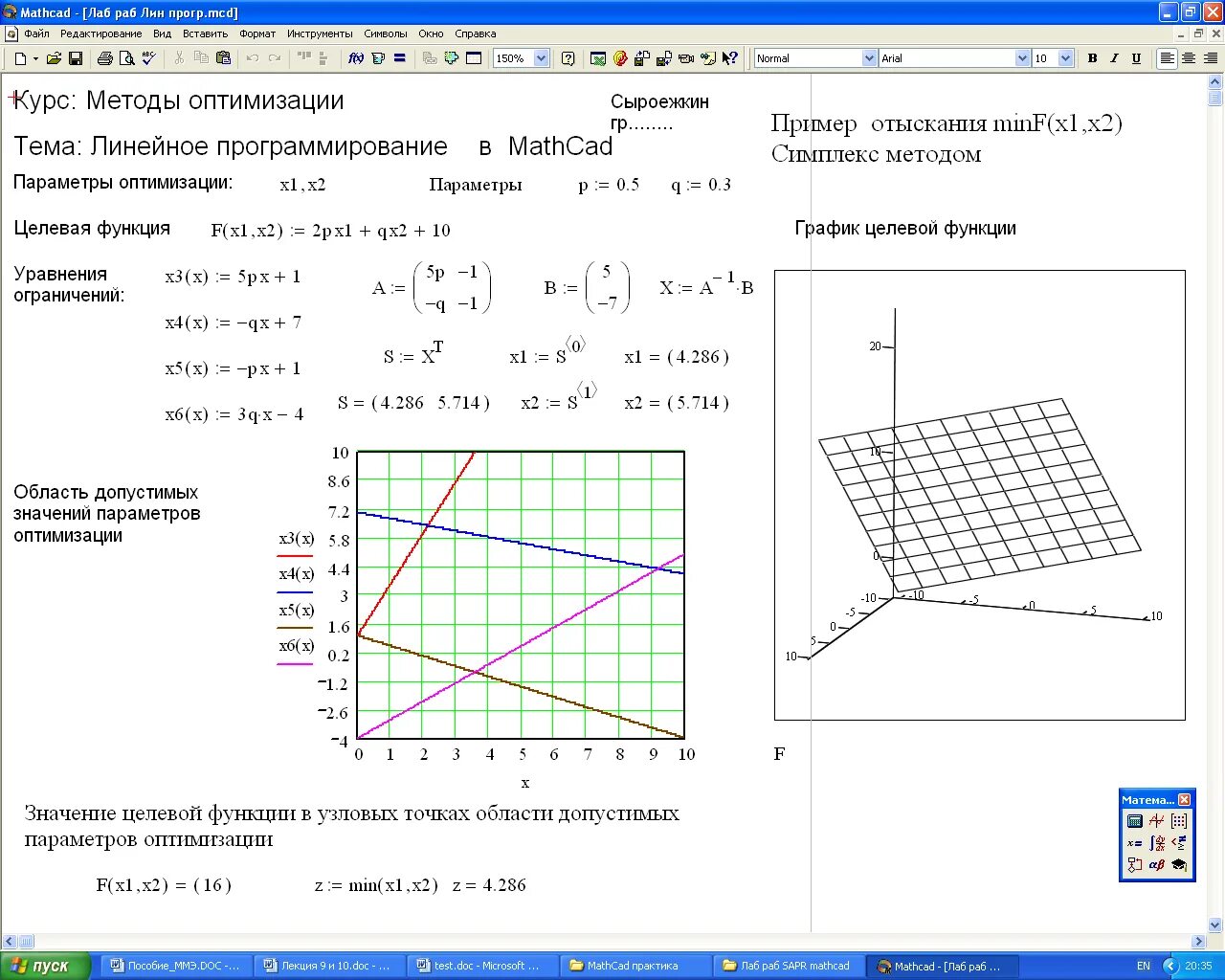Open the Формат menu

tap(257, 33)
